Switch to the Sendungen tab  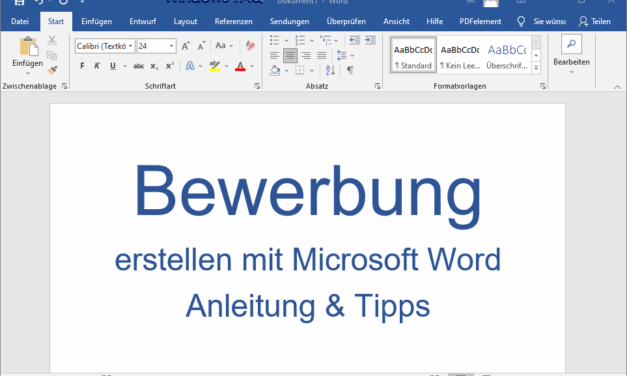[x=289, y=22]
